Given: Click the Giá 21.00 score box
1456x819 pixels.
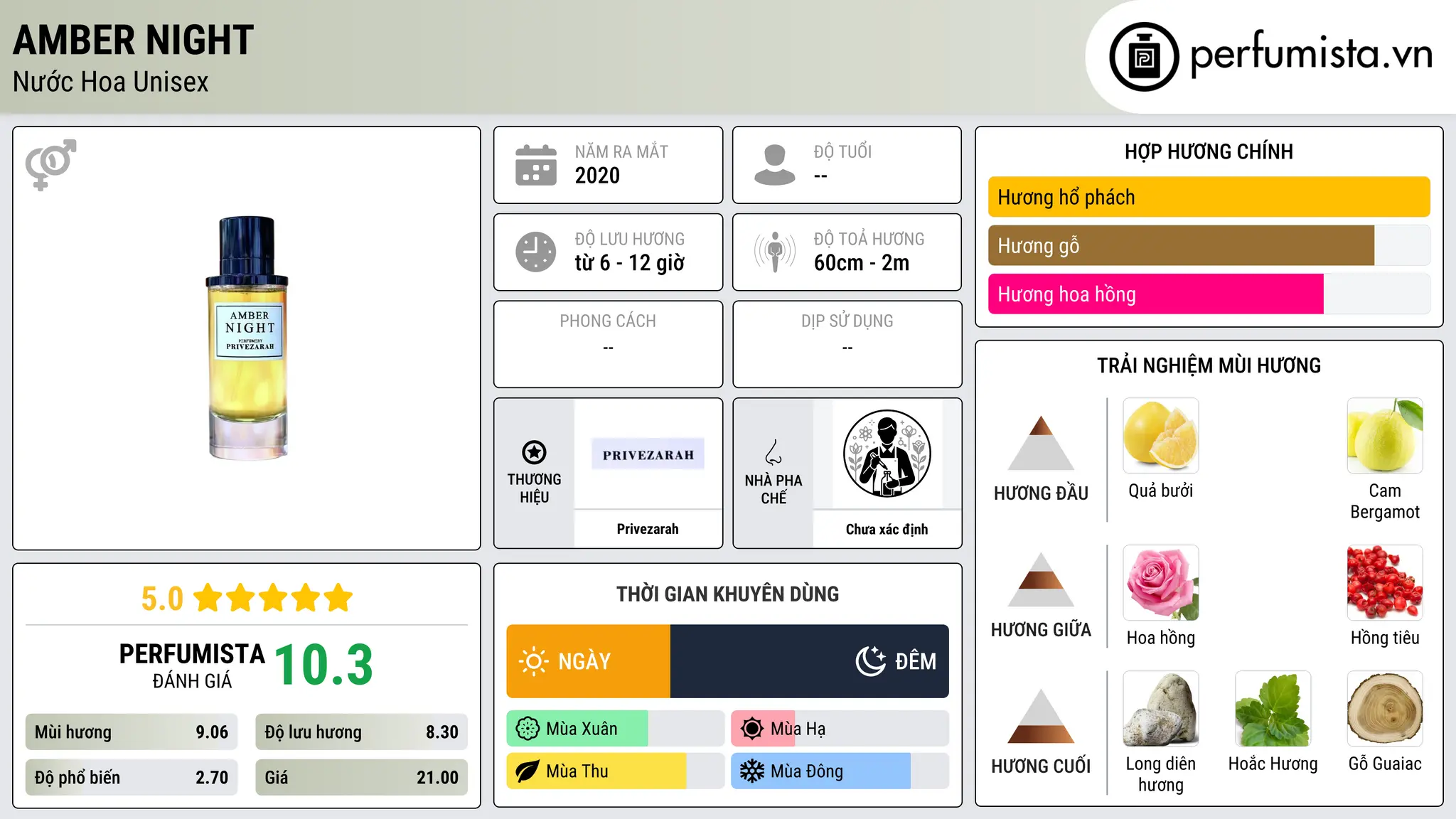Looking at the screenshot, I should [361, 777].
